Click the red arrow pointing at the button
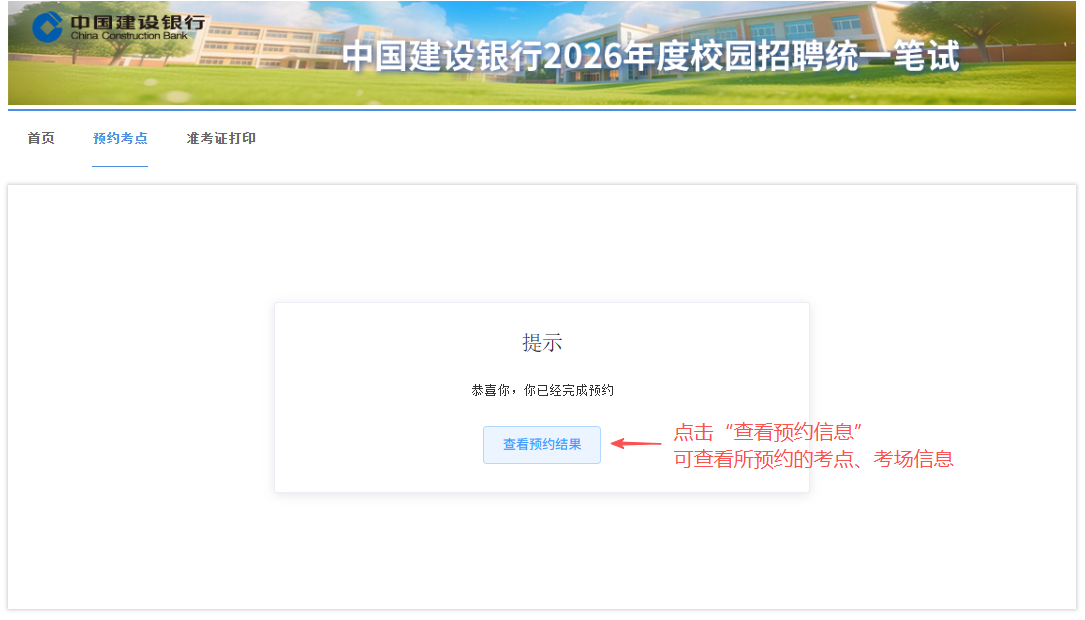 [635, 443]
